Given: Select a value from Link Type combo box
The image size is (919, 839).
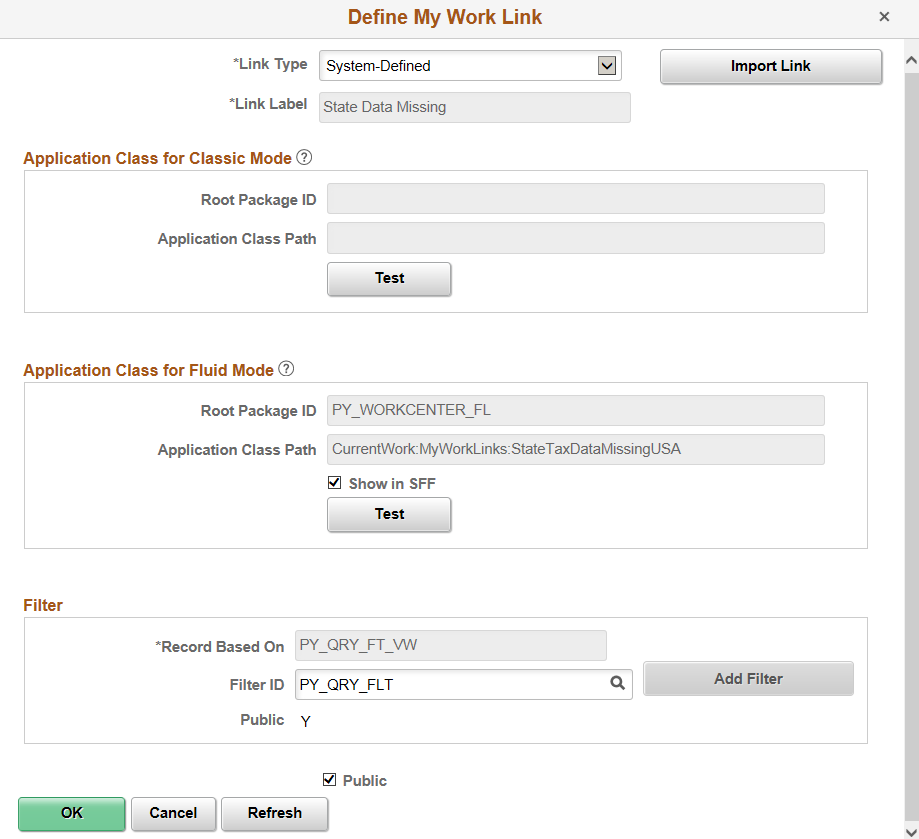Looking at the screenshot, I should [x=470, y=65].
